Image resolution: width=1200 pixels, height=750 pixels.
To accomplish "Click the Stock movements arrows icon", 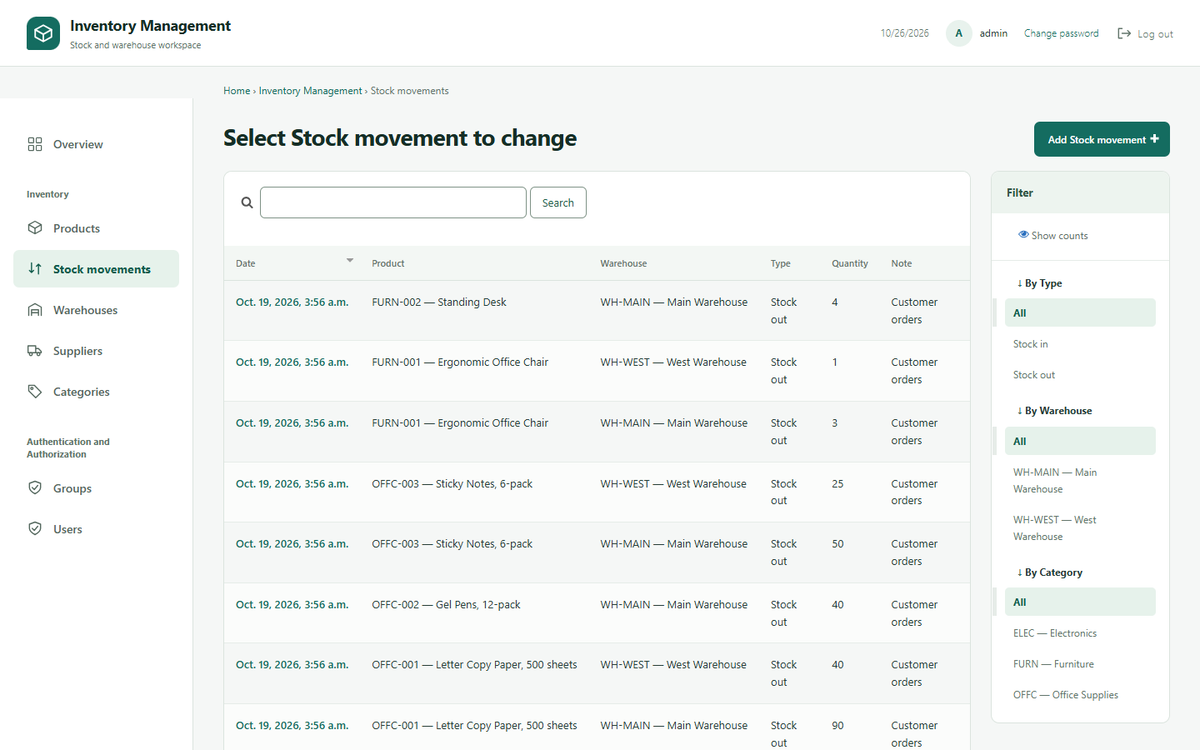I will click(x=35, y=269).
